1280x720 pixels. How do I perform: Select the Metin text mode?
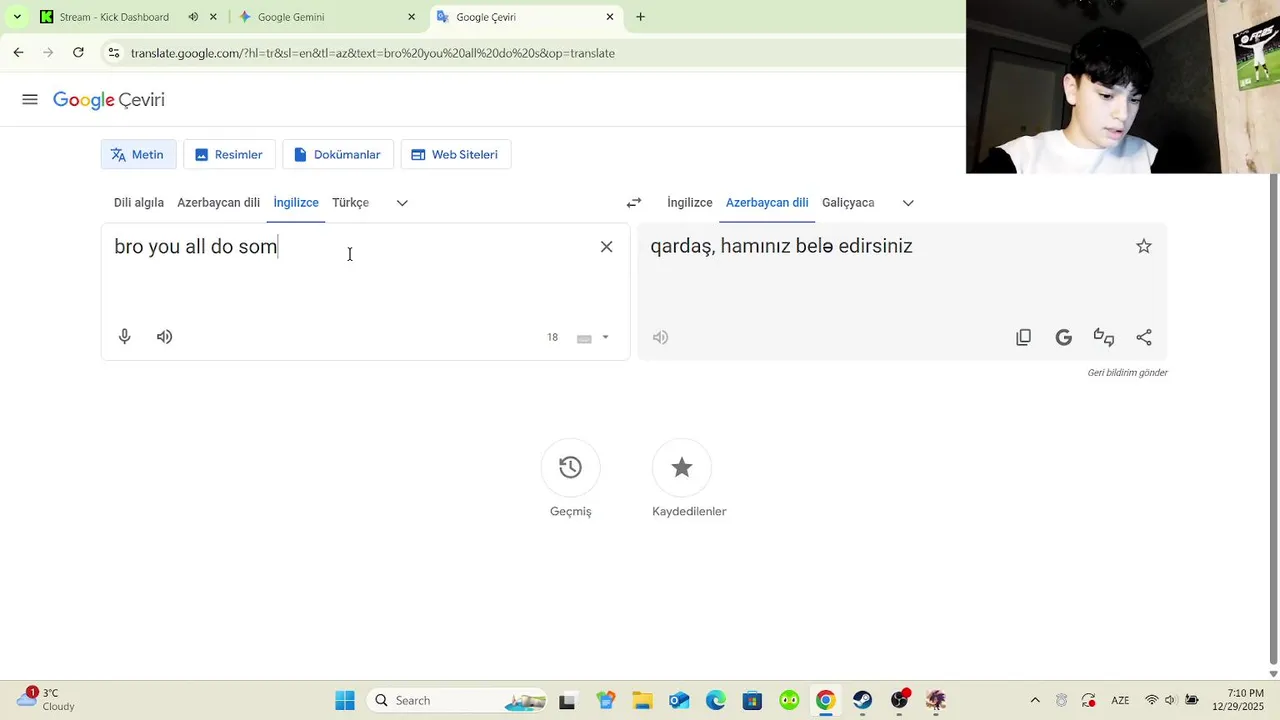point(138,155)
